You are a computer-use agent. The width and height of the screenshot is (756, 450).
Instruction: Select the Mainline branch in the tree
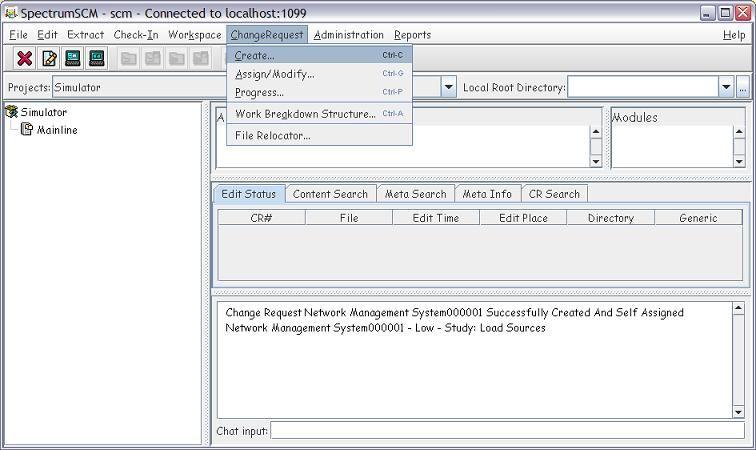point(56,130)
